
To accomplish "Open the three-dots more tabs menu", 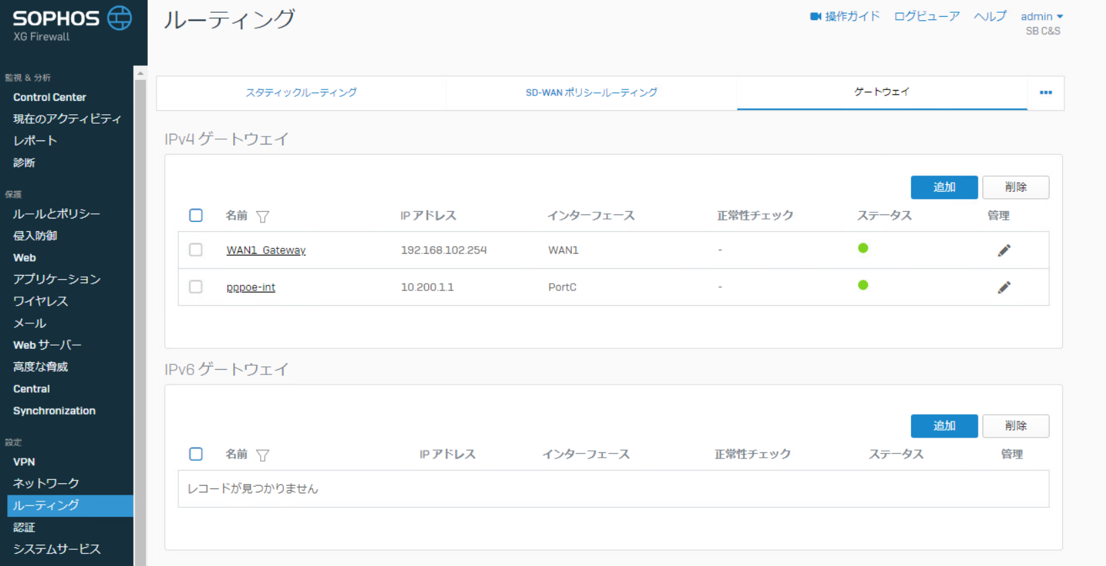I will (1046, 92).
